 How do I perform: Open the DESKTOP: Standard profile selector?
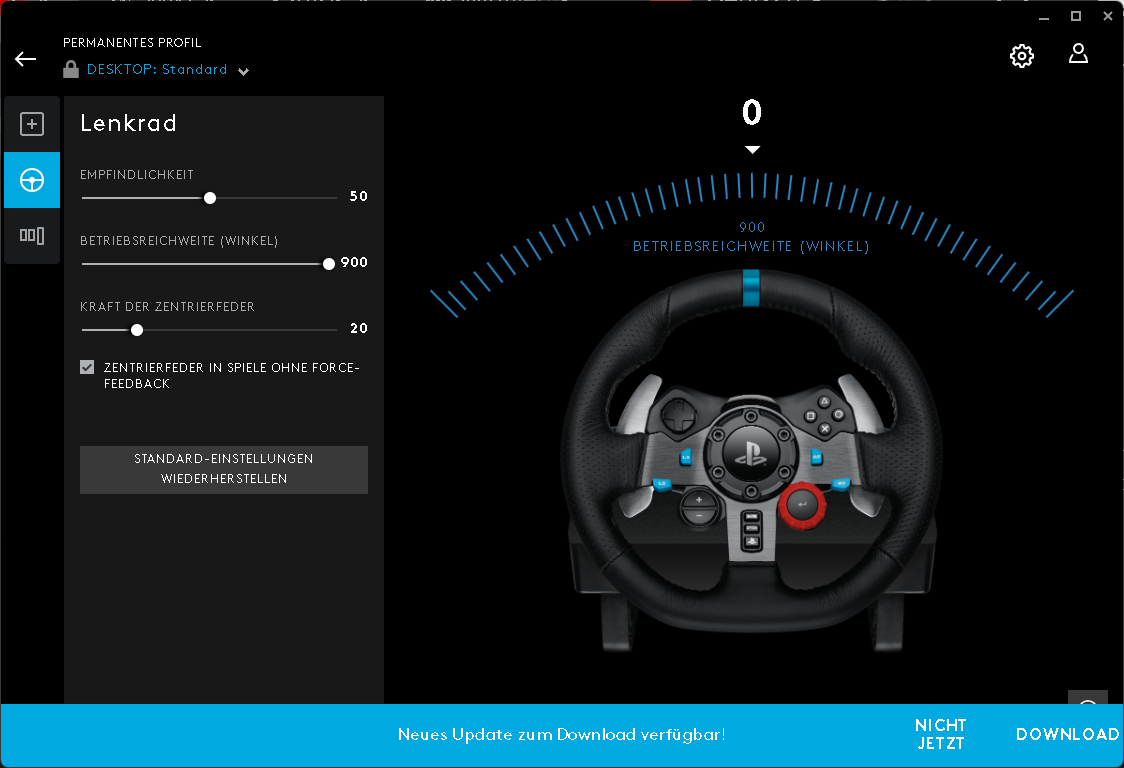point(157,70)
